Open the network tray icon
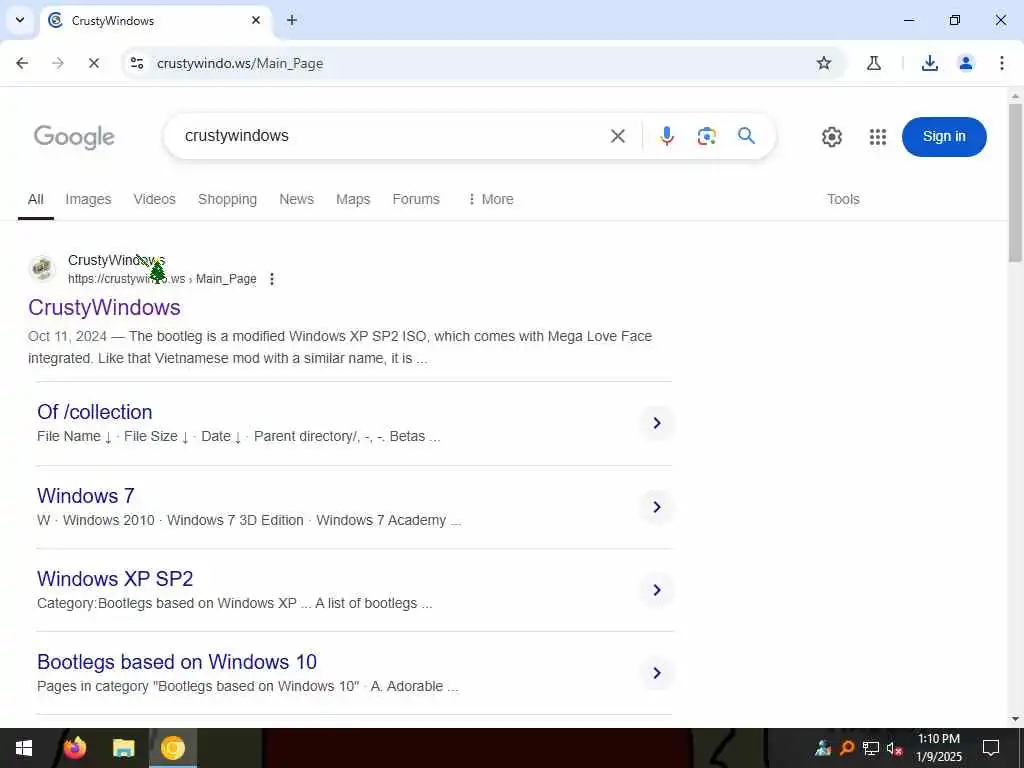The image size is (1024, 768). pos(870,748)
